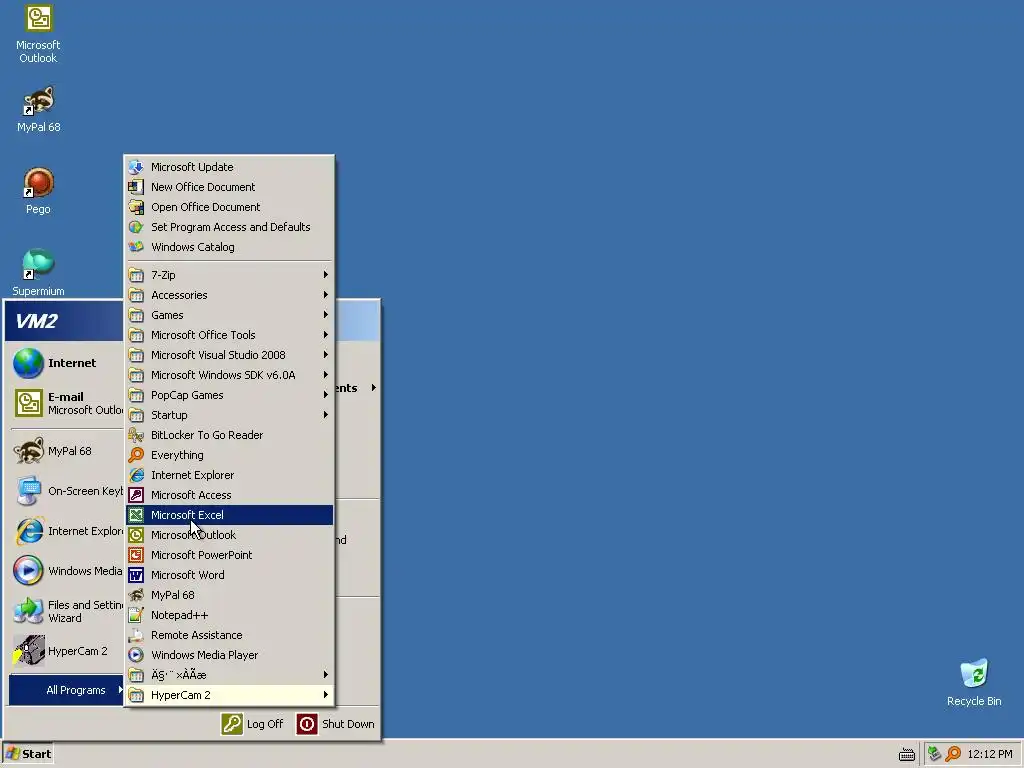Click the Microsoft Access icon
Image resolution: width=1024 pixels, height=768 pixels.
coord(136,495)
